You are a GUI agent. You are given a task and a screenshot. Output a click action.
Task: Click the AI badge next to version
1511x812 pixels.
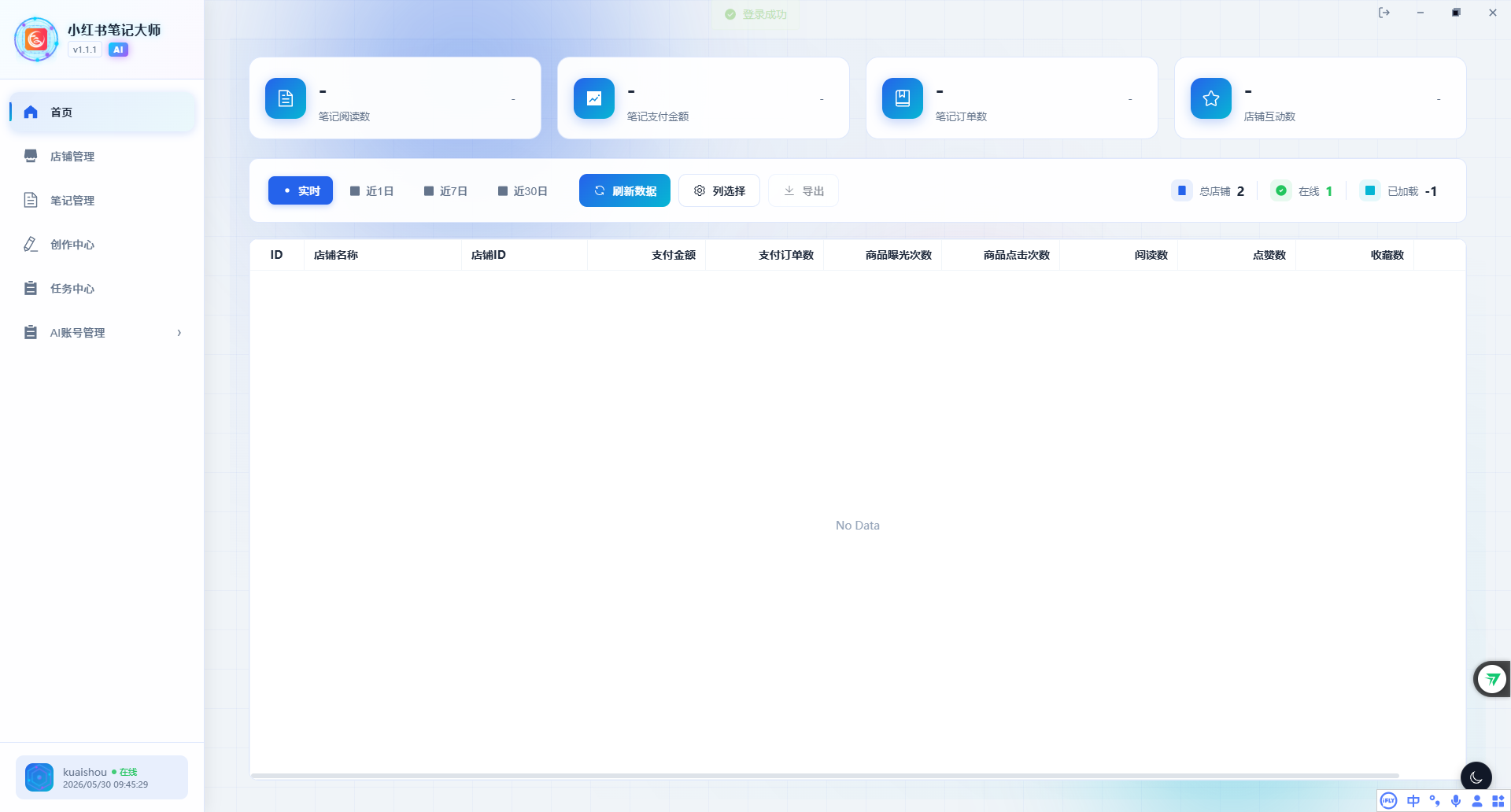[118, 50]
